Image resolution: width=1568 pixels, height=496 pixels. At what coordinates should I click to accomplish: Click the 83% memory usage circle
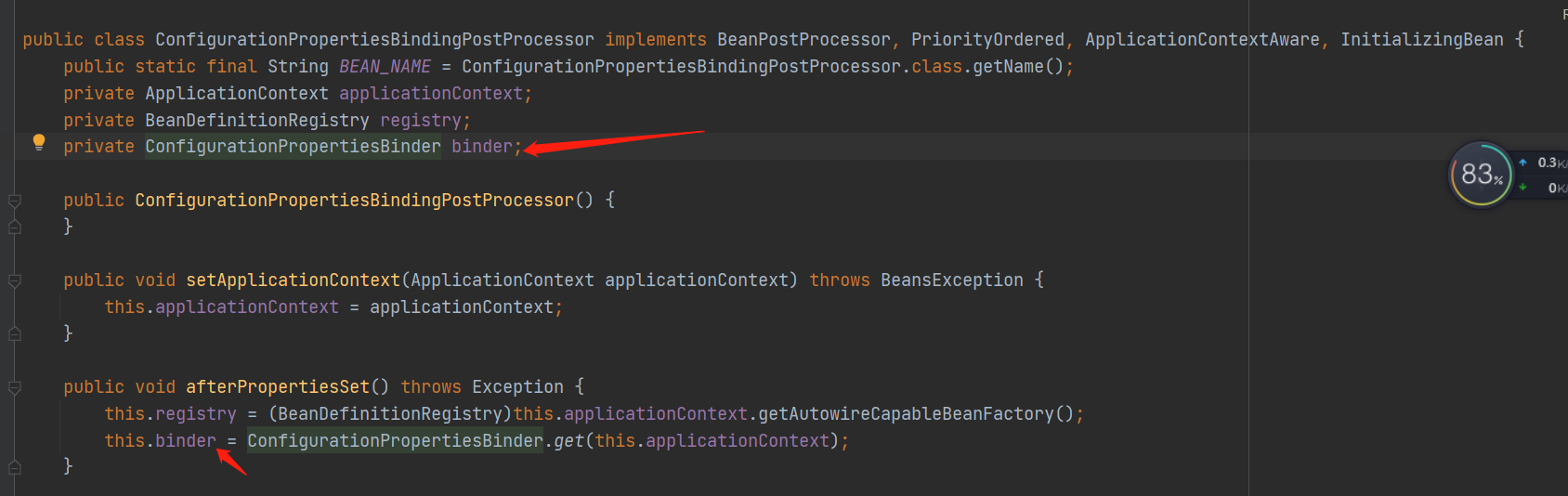pyautogui.click(x=1481, y=175)
